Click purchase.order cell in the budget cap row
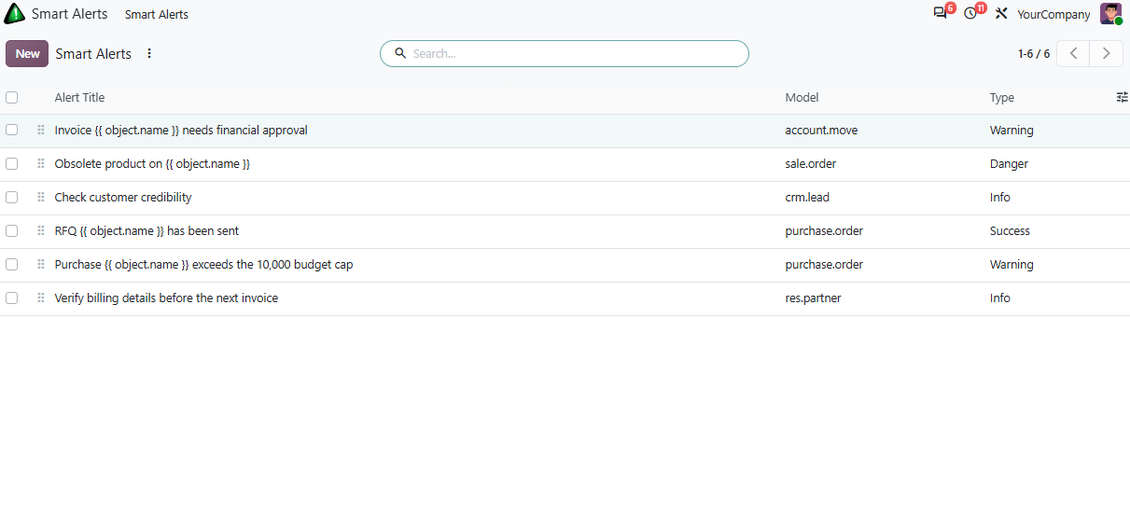Image resolution: width=1130 pixels, height=526 pixels. tap(824, 264)
